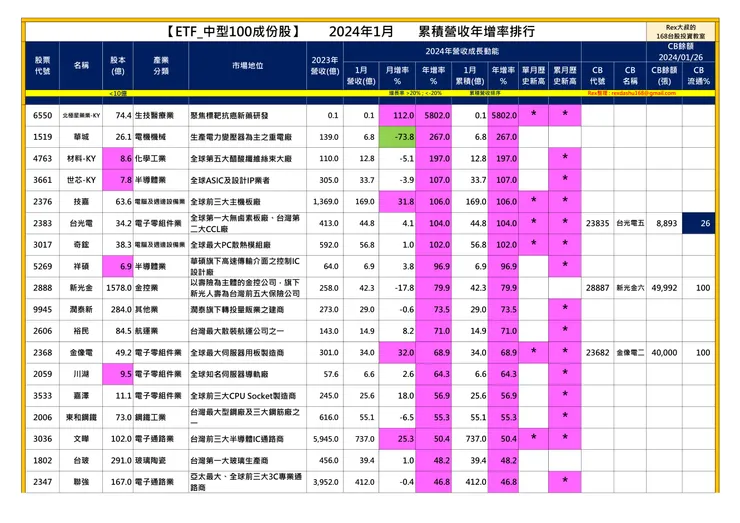
Task: Click the month growth value 31.8
Action: [x=397, y=202]
